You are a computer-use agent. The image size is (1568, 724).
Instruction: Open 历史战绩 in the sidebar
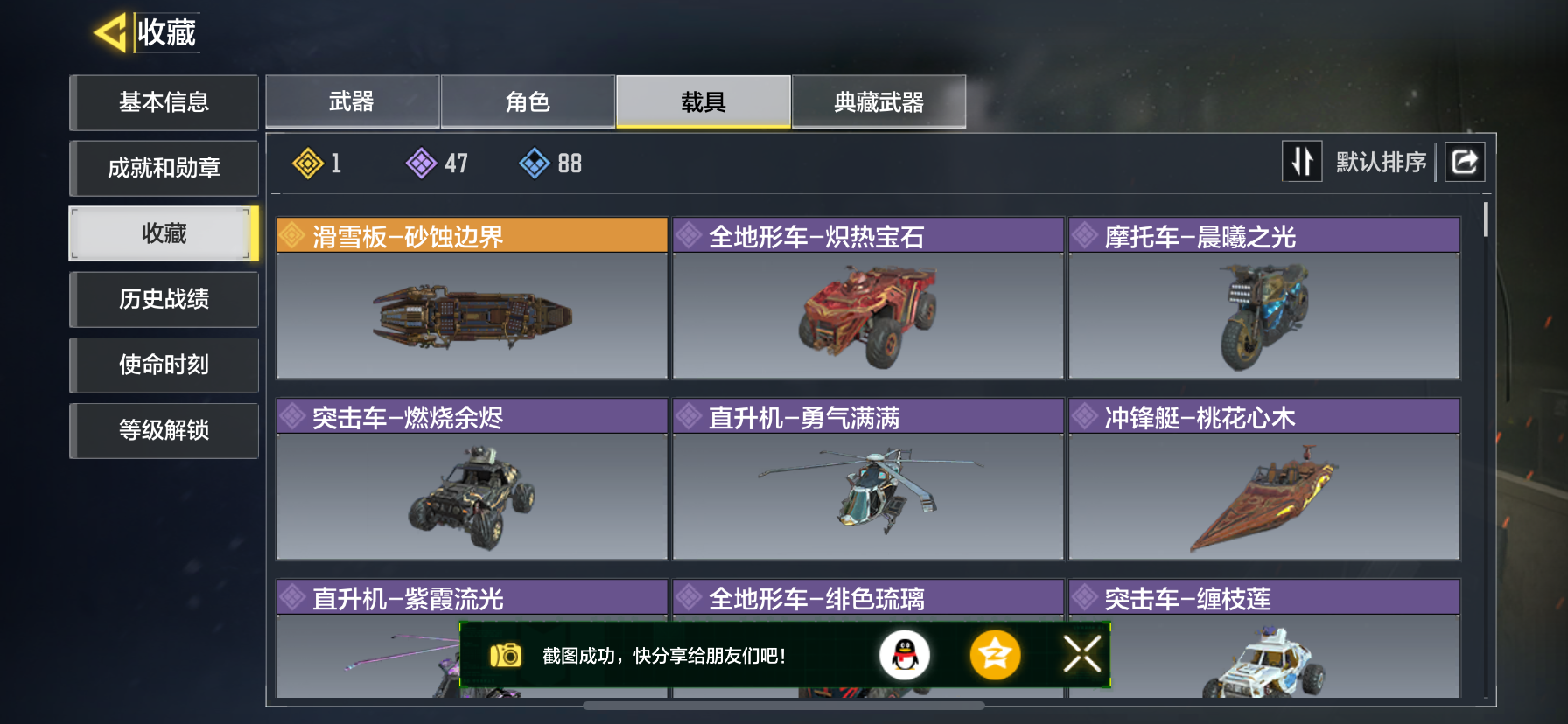[x=164, y=299]
